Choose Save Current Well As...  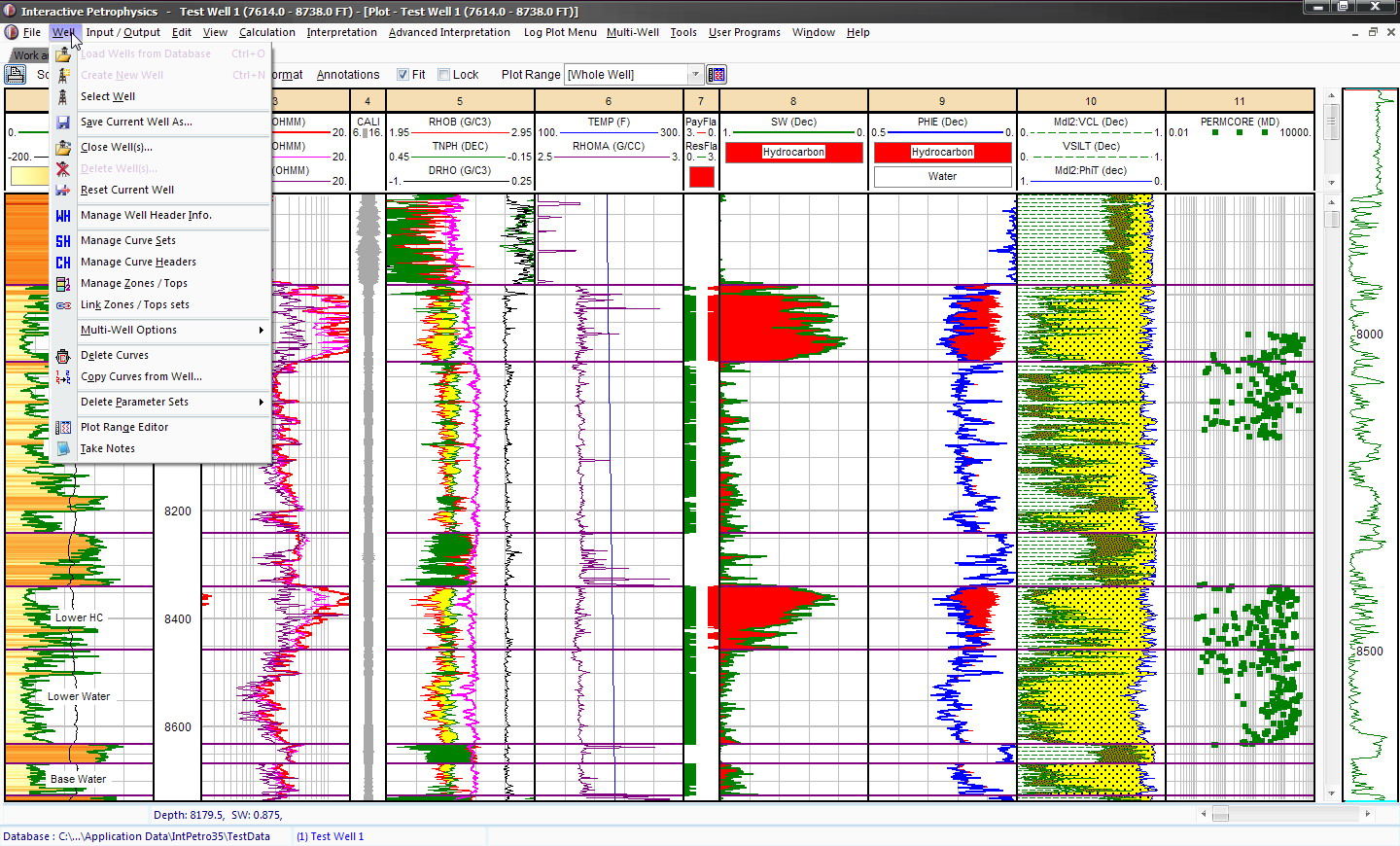point(160,122)
